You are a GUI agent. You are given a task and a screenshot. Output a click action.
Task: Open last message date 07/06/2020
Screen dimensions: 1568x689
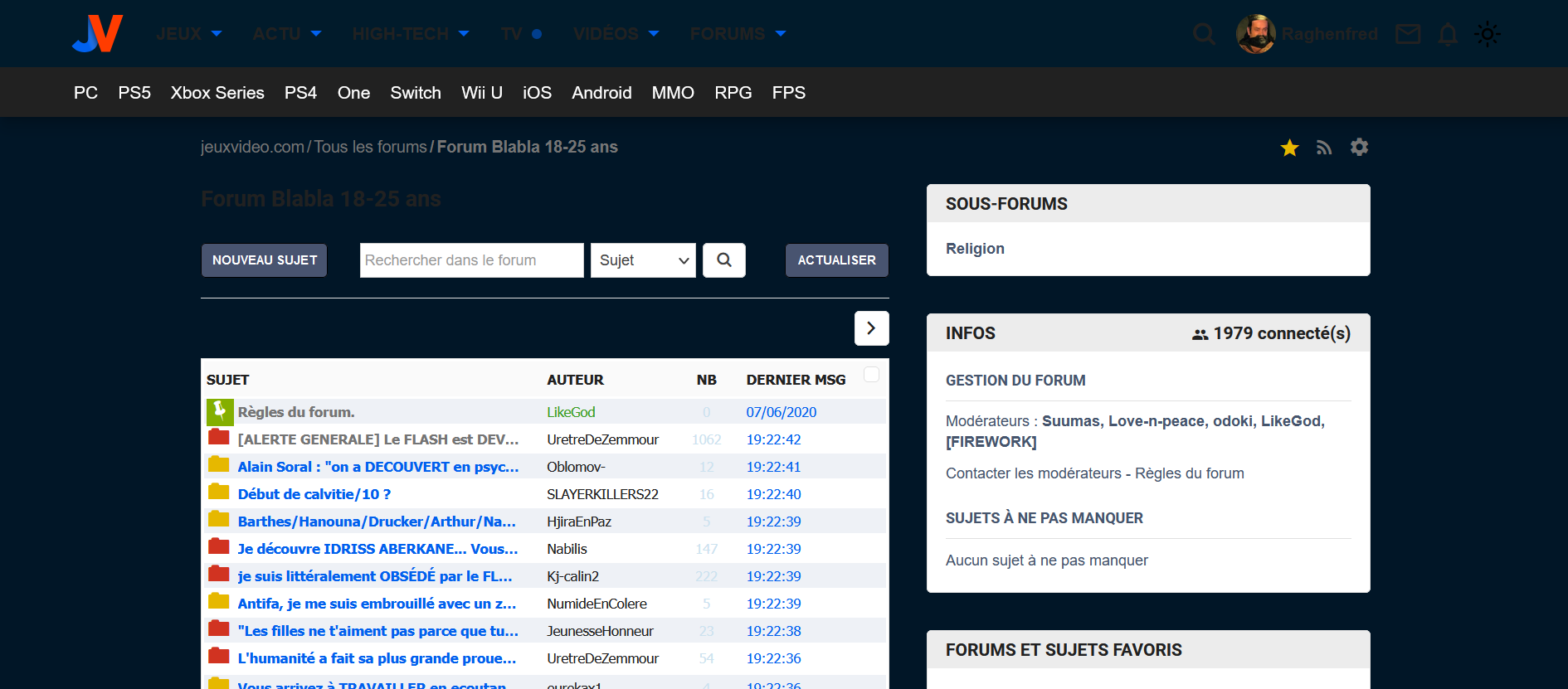pos(781,412)
